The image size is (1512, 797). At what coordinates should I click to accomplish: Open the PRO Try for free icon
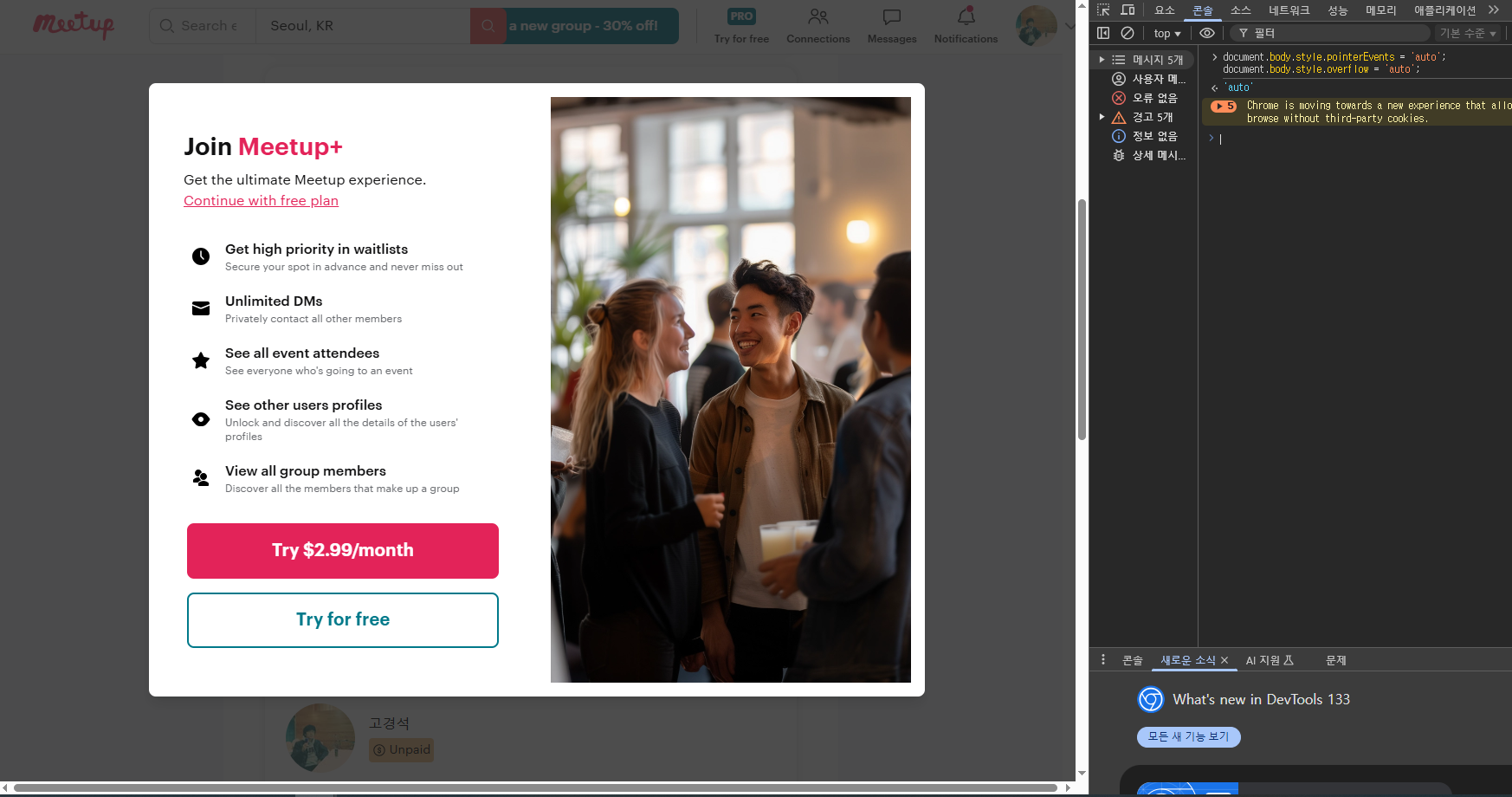pyautogui.click(x=741, y=26)
